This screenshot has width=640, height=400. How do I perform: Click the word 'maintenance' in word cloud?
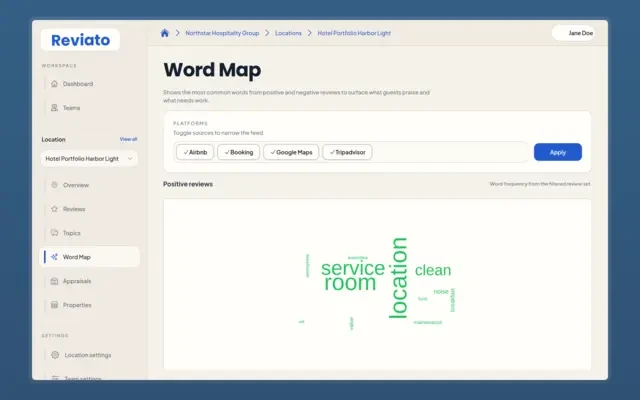point(428,322)
